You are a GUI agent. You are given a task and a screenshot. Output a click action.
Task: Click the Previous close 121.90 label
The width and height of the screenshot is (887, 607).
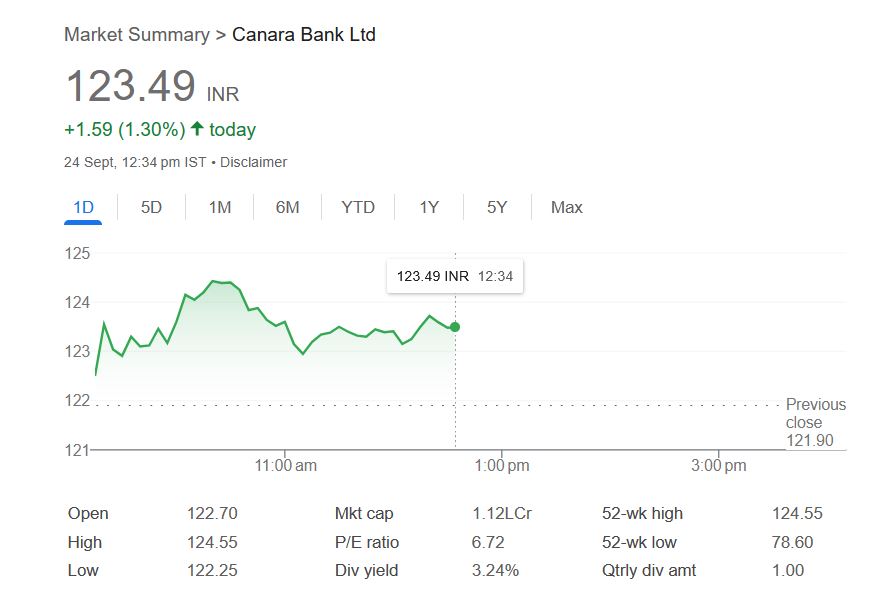815,422
